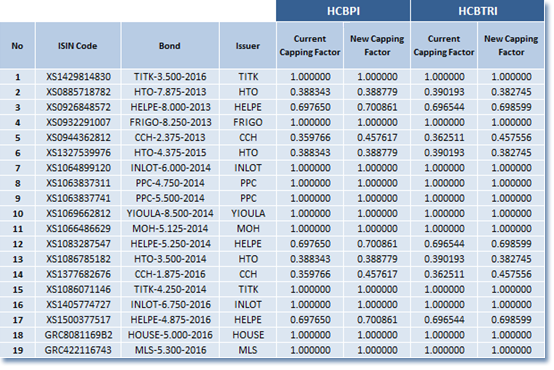Select the ISIN Code column header
This screenshot has height=370, width=554.
[78, 46]
